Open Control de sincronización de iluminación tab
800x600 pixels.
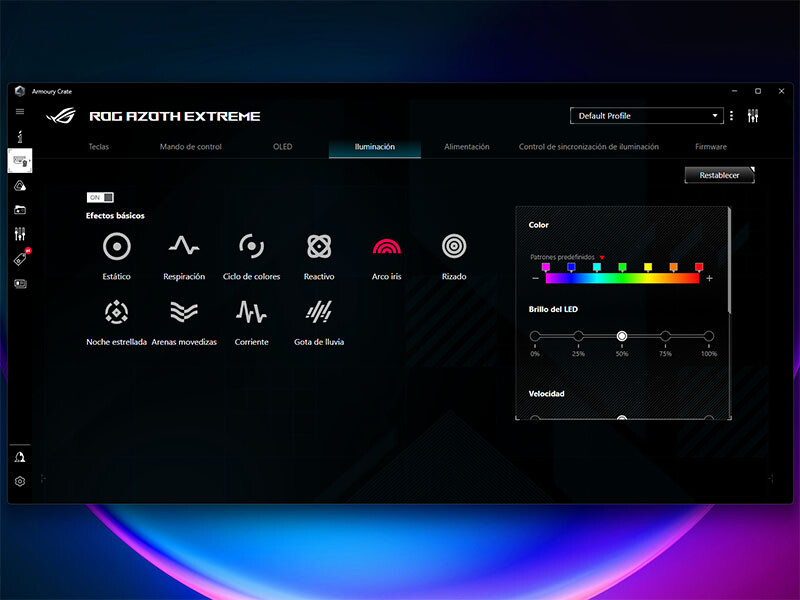pyautogui.click(x=589, y=147)
